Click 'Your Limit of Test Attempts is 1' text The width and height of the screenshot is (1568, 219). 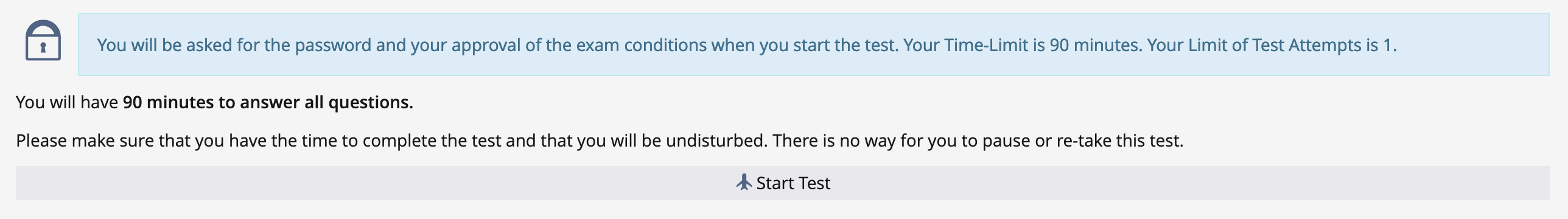pyautogui.click(x=1272, y=45)
